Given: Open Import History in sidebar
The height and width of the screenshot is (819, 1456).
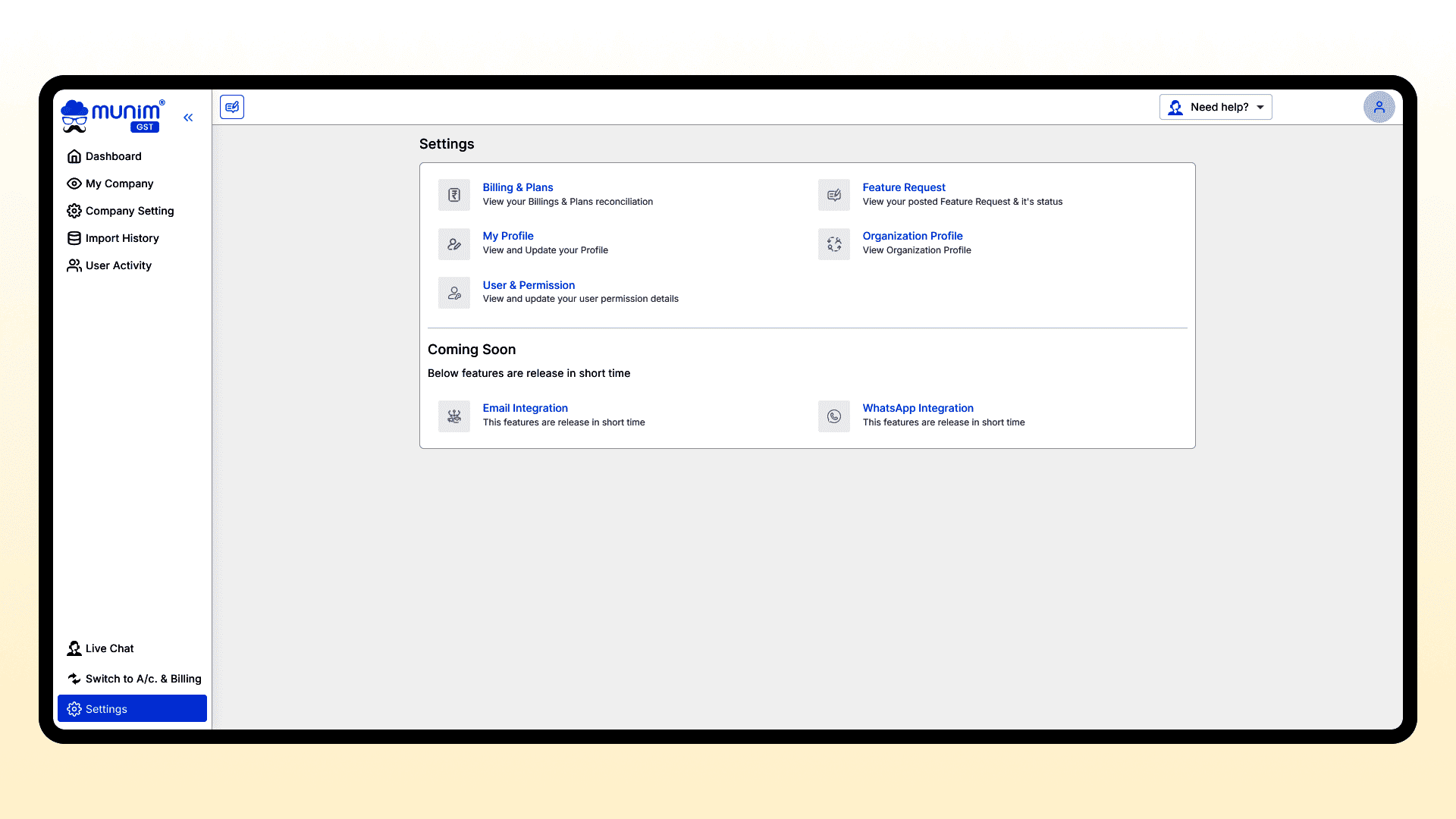Looking at the screenshot, I should (121, 238).
